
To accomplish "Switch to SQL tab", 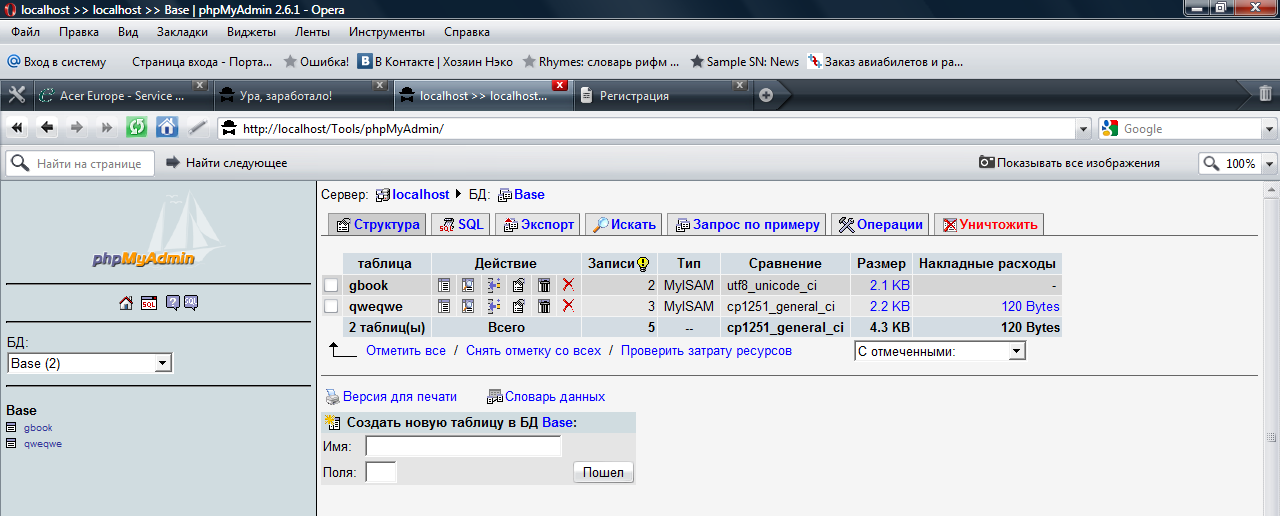I will [x=461, y=225].
